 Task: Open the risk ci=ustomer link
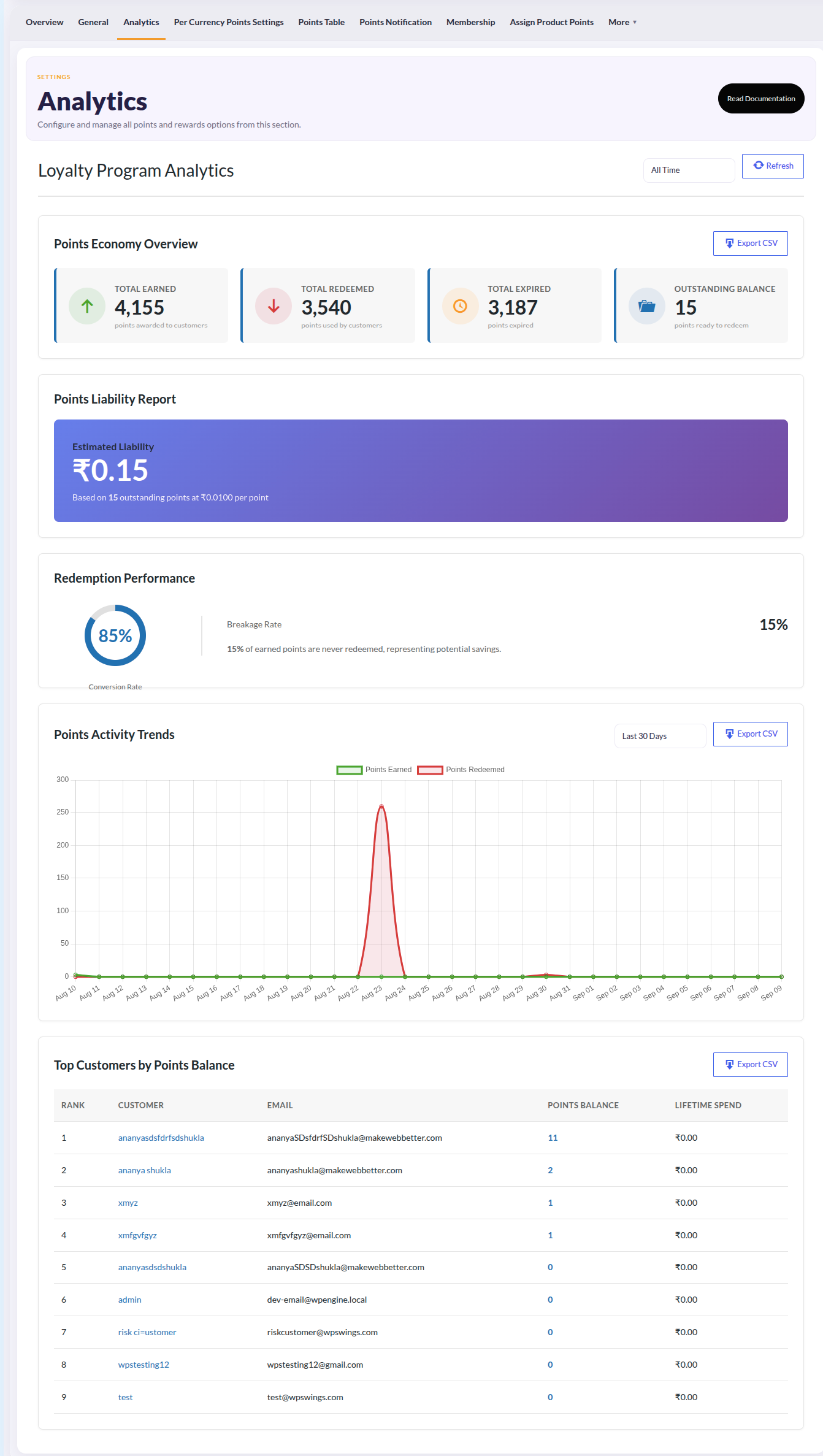pos(147,1332)
